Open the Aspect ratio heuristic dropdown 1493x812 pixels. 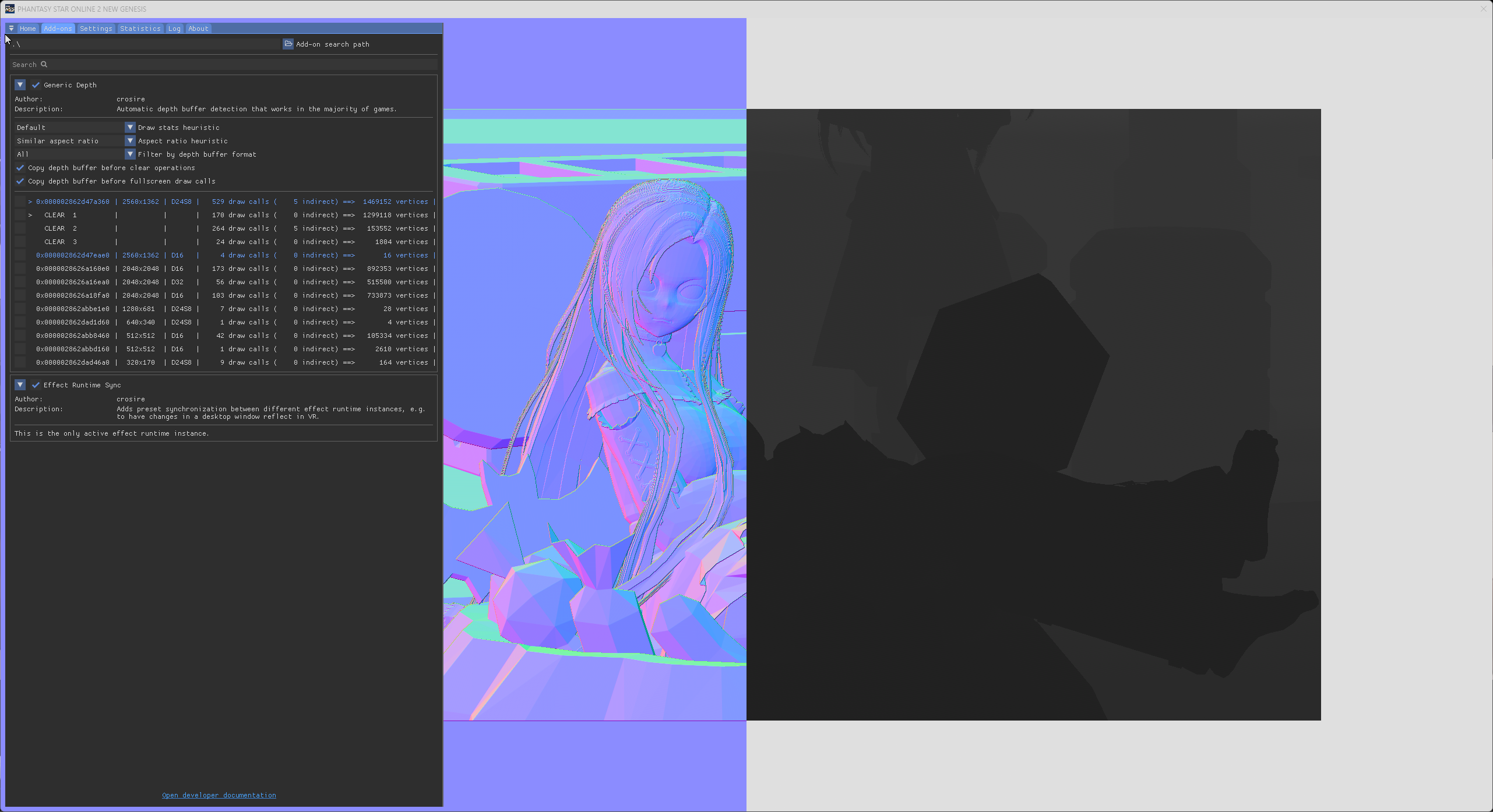click(x=130, y=141)
